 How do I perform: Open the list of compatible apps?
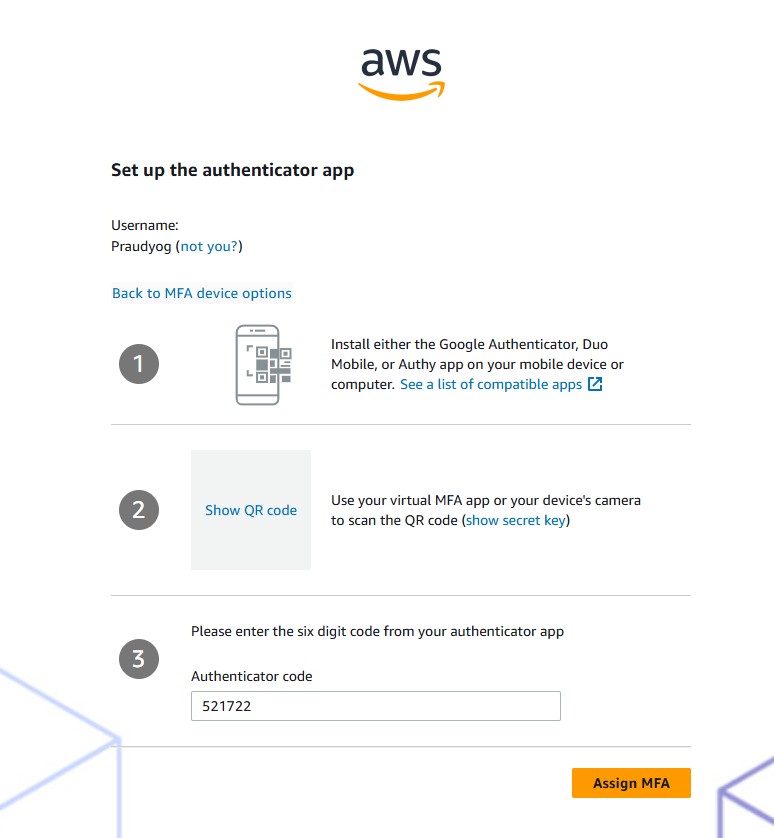(490, 384)
